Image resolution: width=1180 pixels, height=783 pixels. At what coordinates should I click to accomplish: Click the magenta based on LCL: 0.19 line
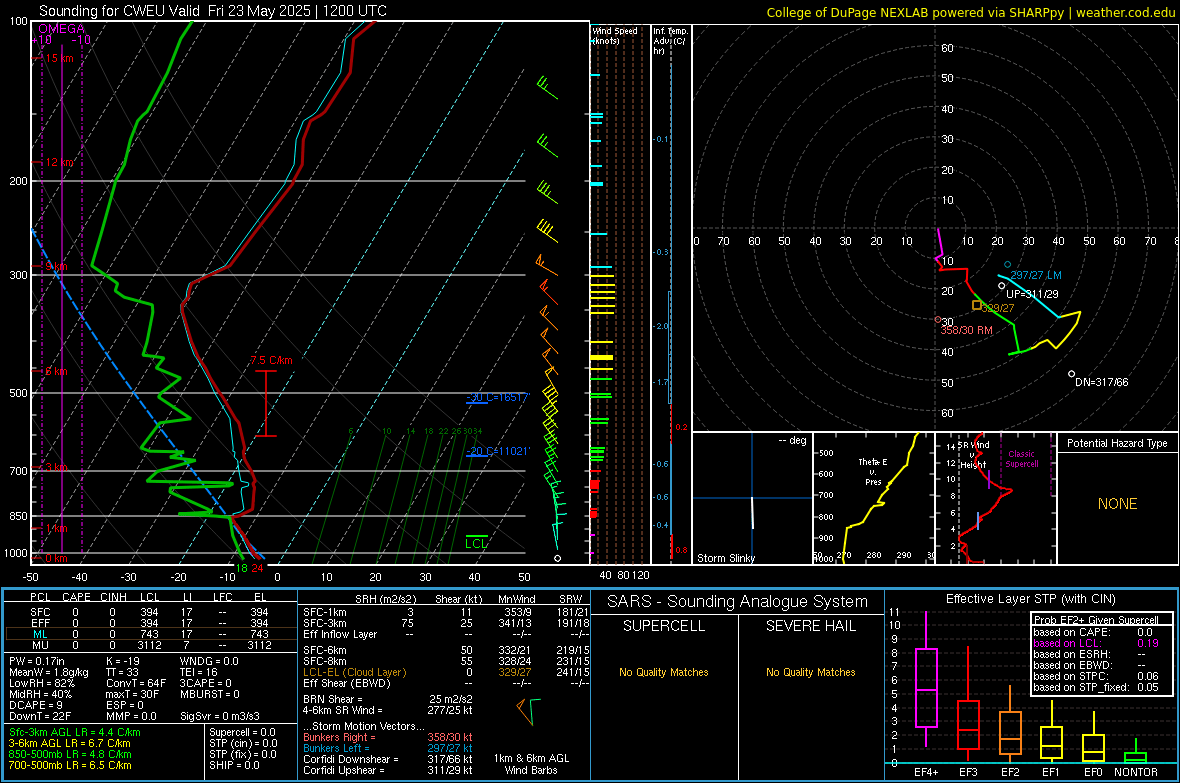tap(1096, 643)
